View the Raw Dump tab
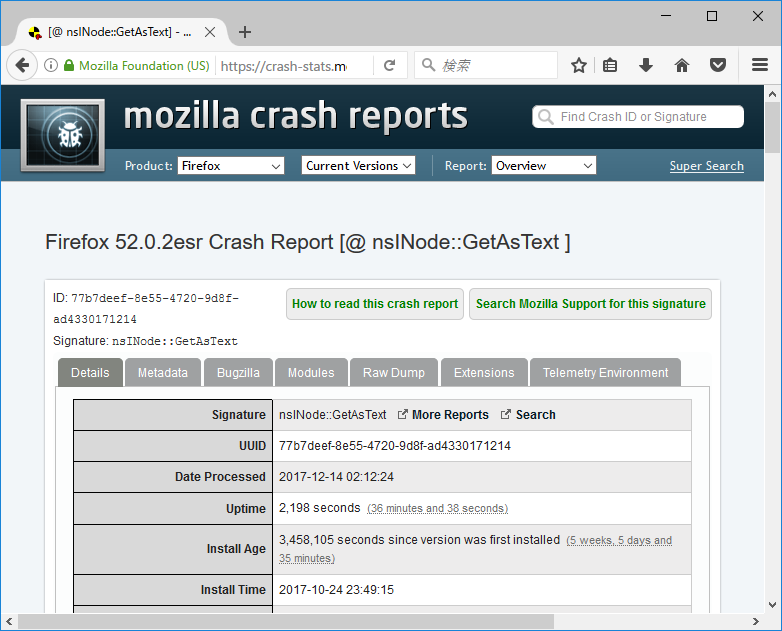Screen dimensions: 782x631 pos(393,373)
